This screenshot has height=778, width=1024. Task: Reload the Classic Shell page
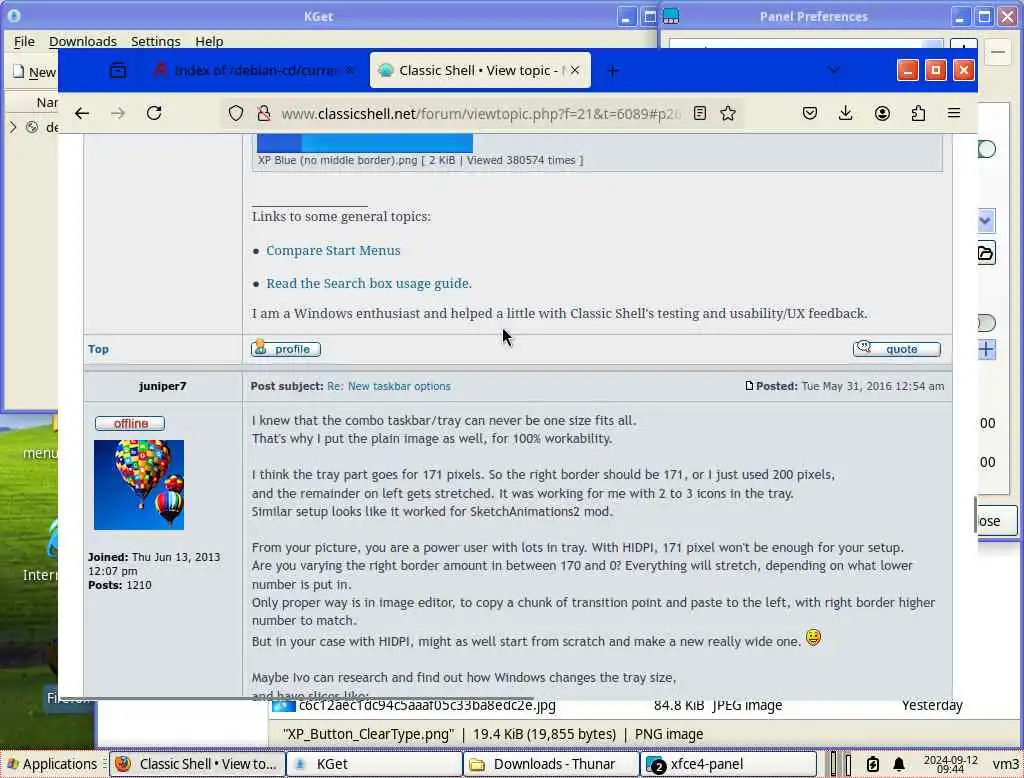154,114
